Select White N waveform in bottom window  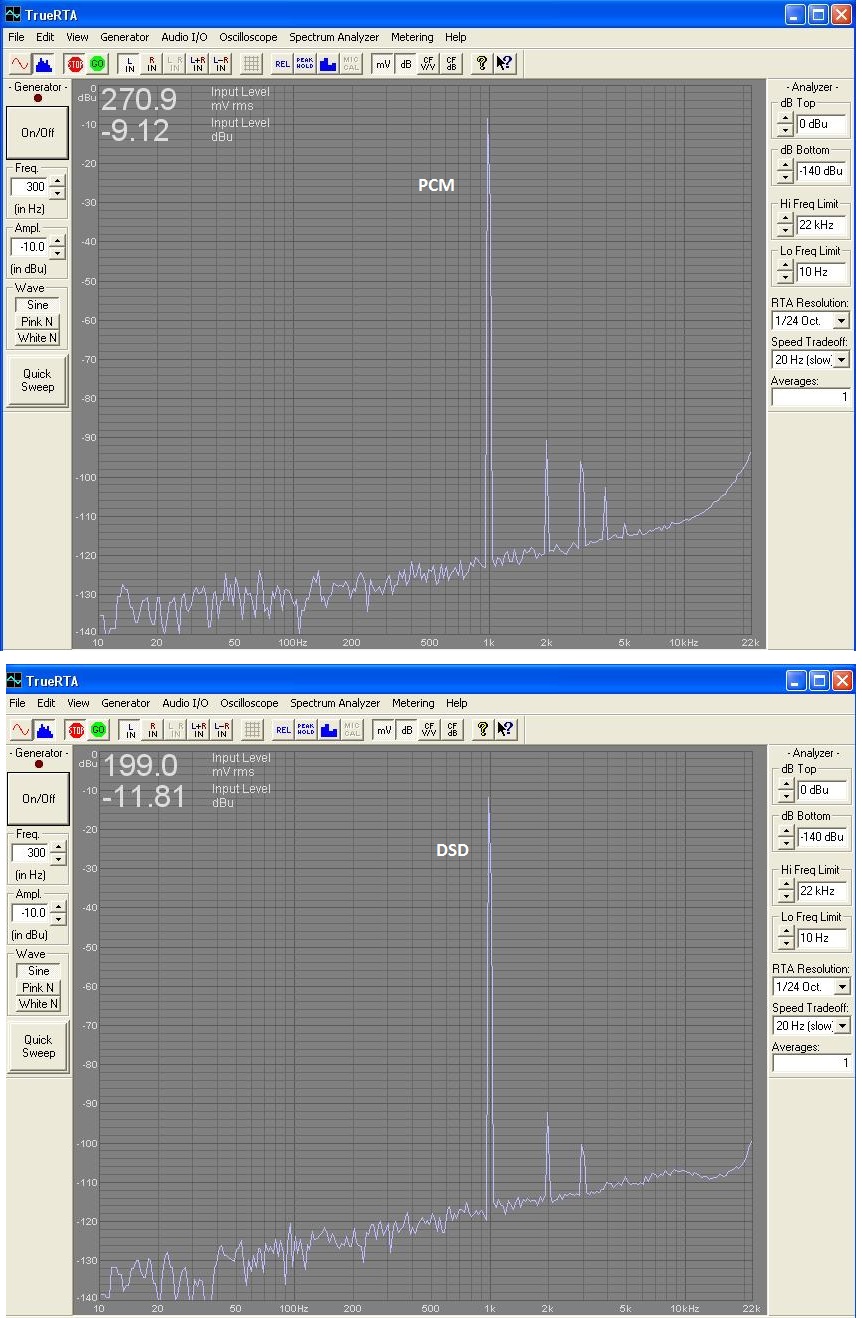coord(38,1004)
